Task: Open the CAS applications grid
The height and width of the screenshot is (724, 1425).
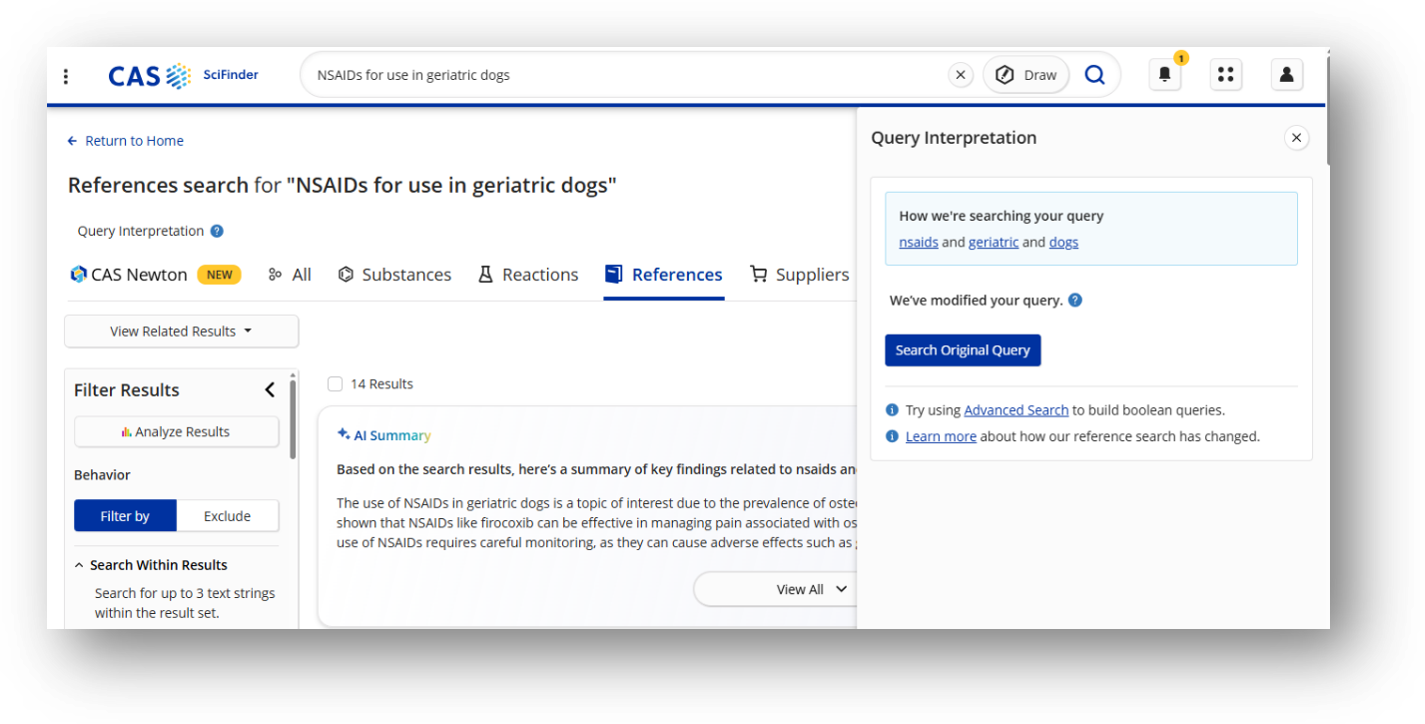Action: tap(1226, 75)
